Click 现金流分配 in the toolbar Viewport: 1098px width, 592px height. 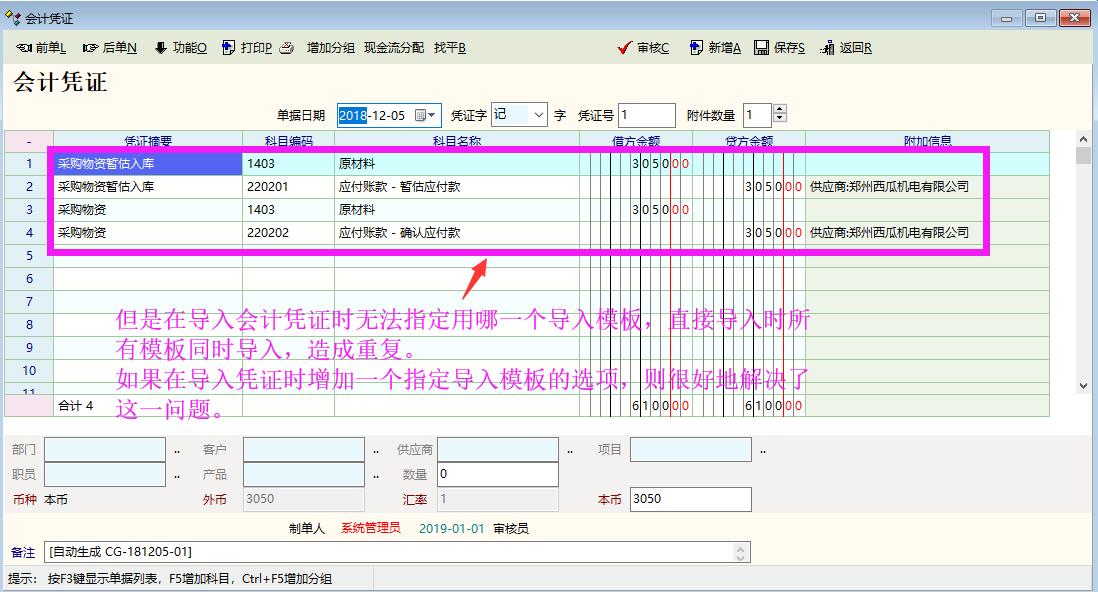click(393, 48)
